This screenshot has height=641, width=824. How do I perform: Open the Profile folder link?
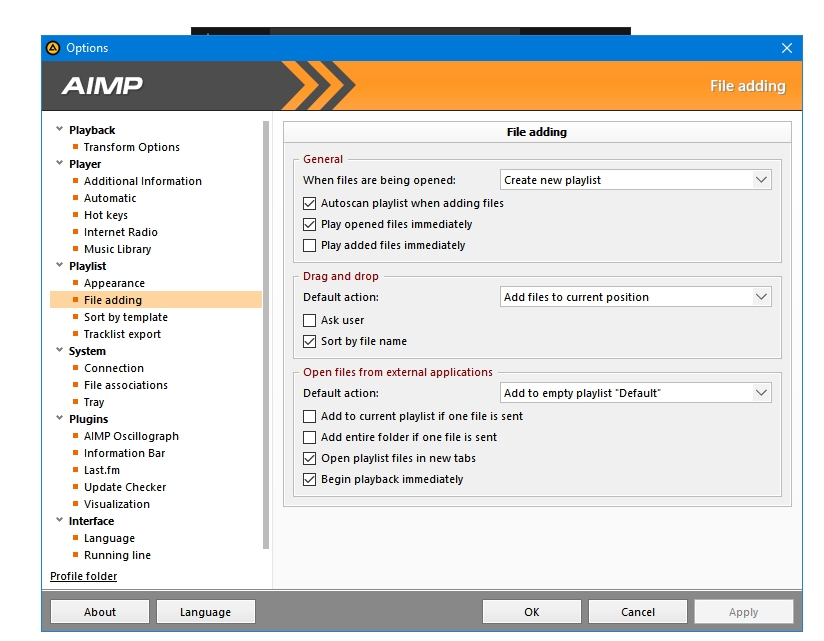click(x=84, y=576)
